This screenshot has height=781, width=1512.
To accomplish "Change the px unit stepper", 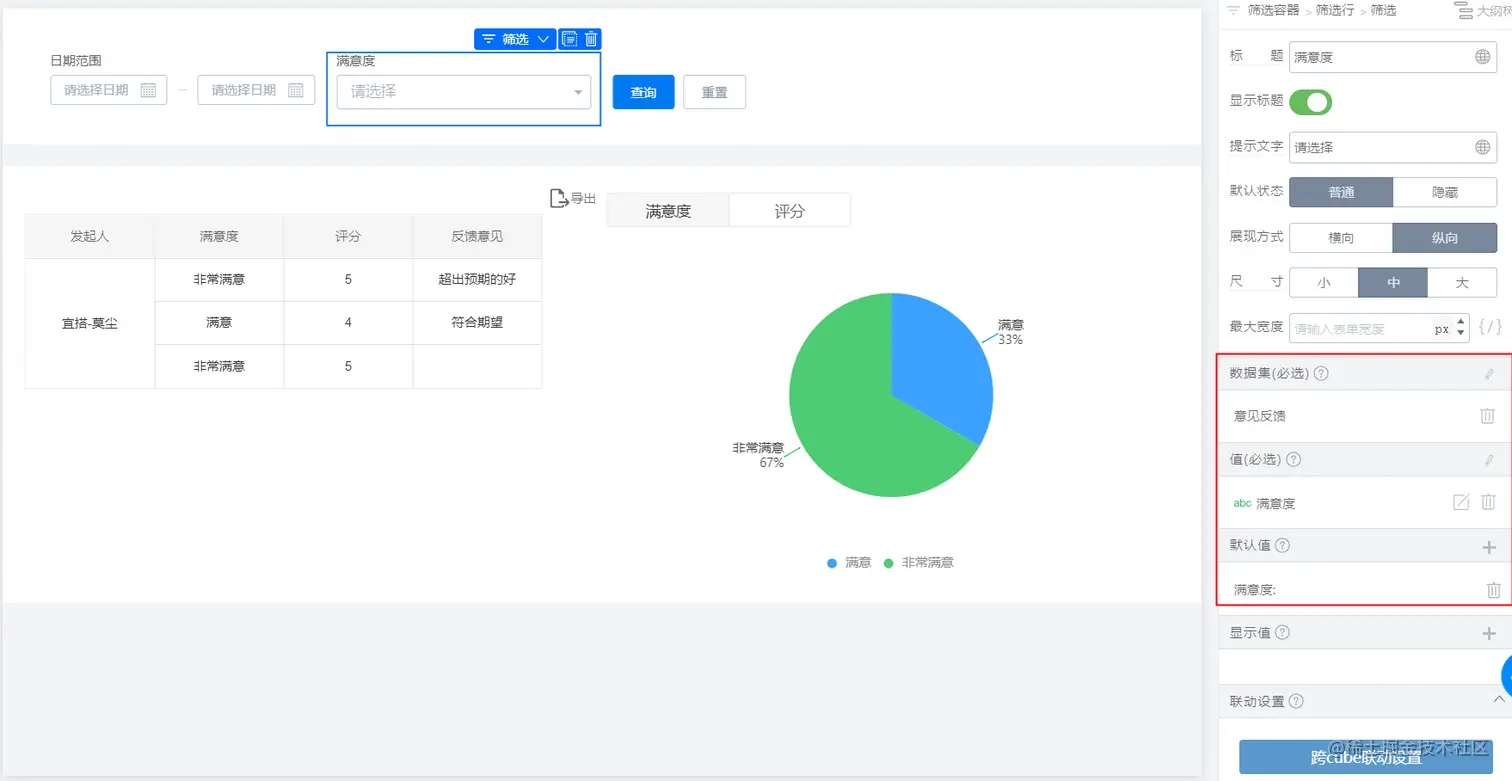I will [x=1460, y=328].
